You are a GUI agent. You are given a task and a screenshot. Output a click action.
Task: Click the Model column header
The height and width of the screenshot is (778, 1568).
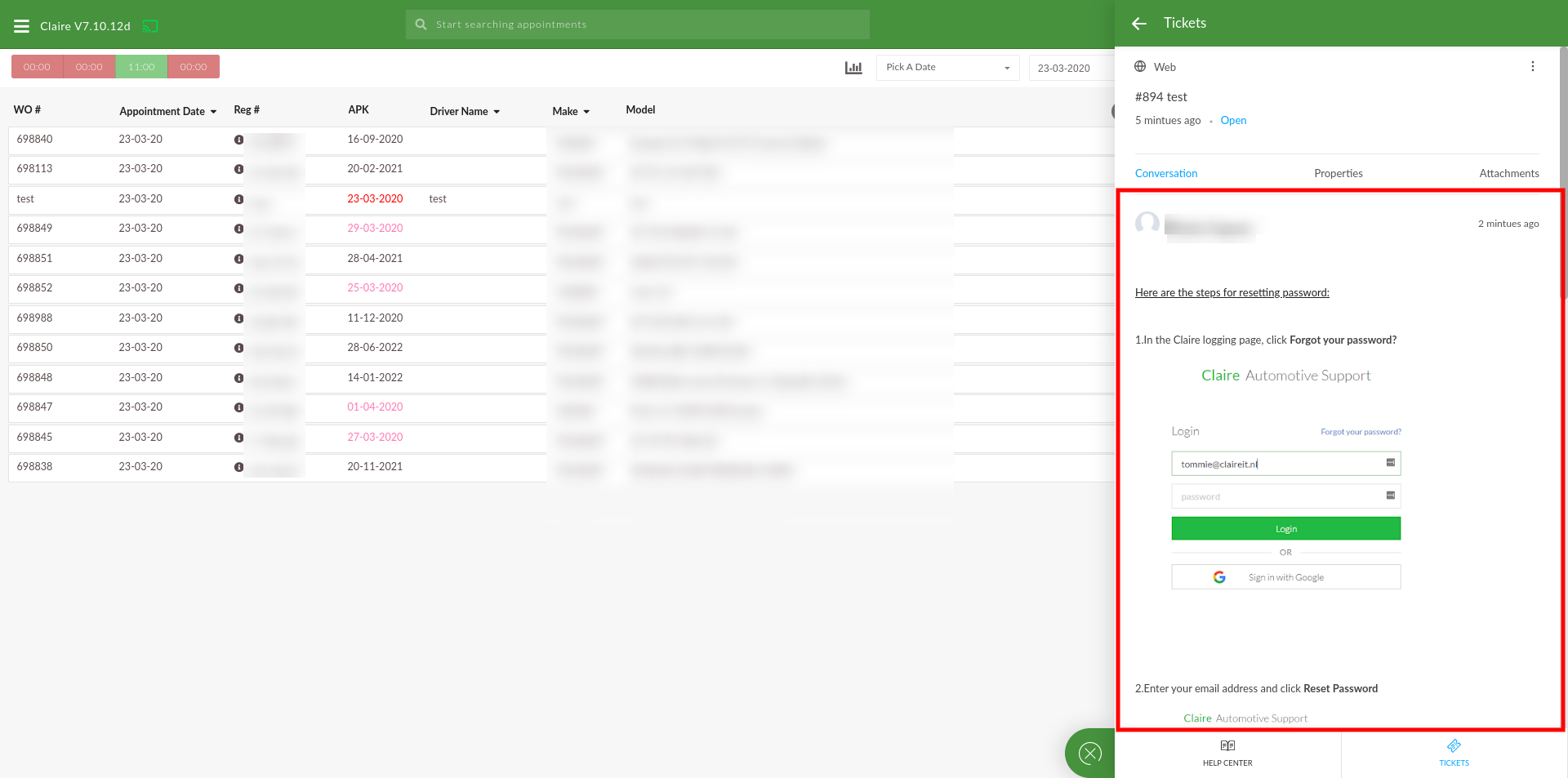[x=640, y=109]
